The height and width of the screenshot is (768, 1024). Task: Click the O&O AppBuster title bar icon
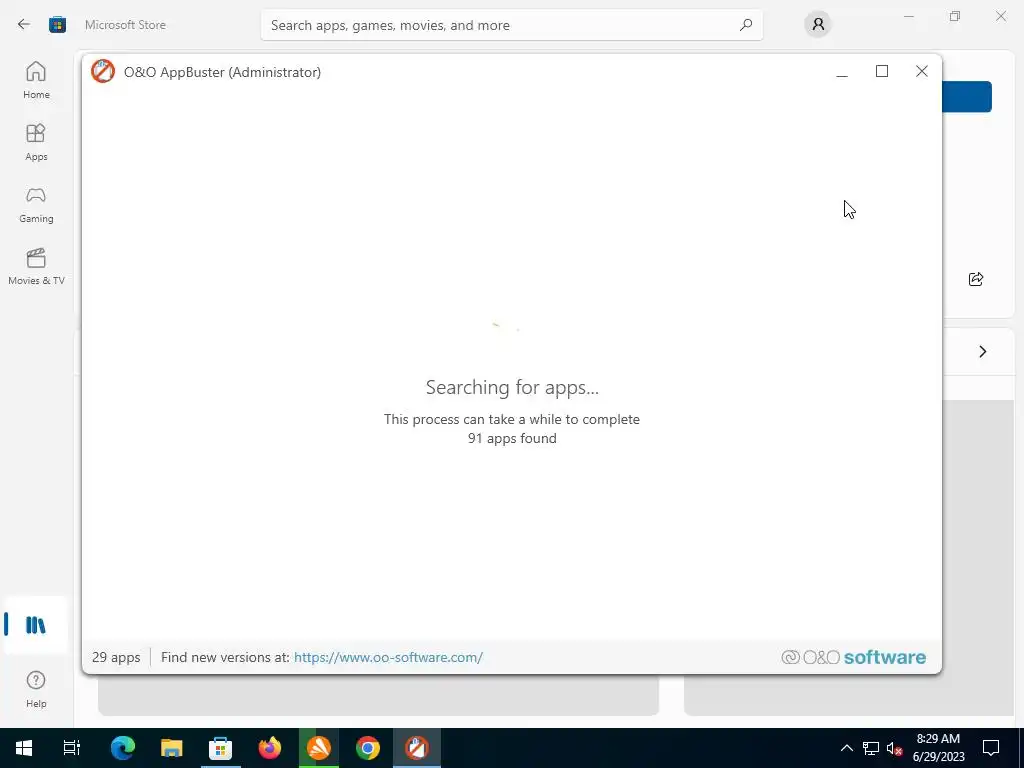[103, 71]
